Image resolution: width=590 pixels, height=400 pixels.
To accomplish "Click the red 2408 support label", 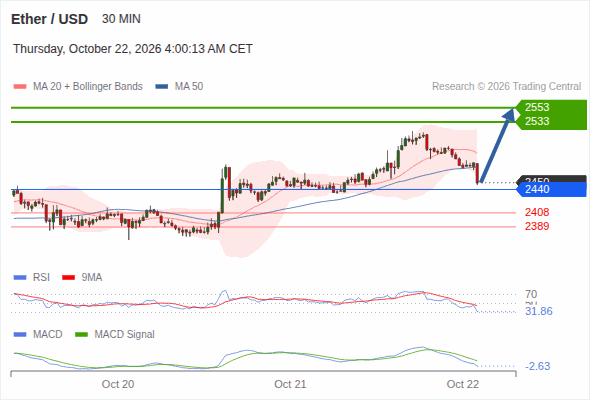I will pos(537,212).
